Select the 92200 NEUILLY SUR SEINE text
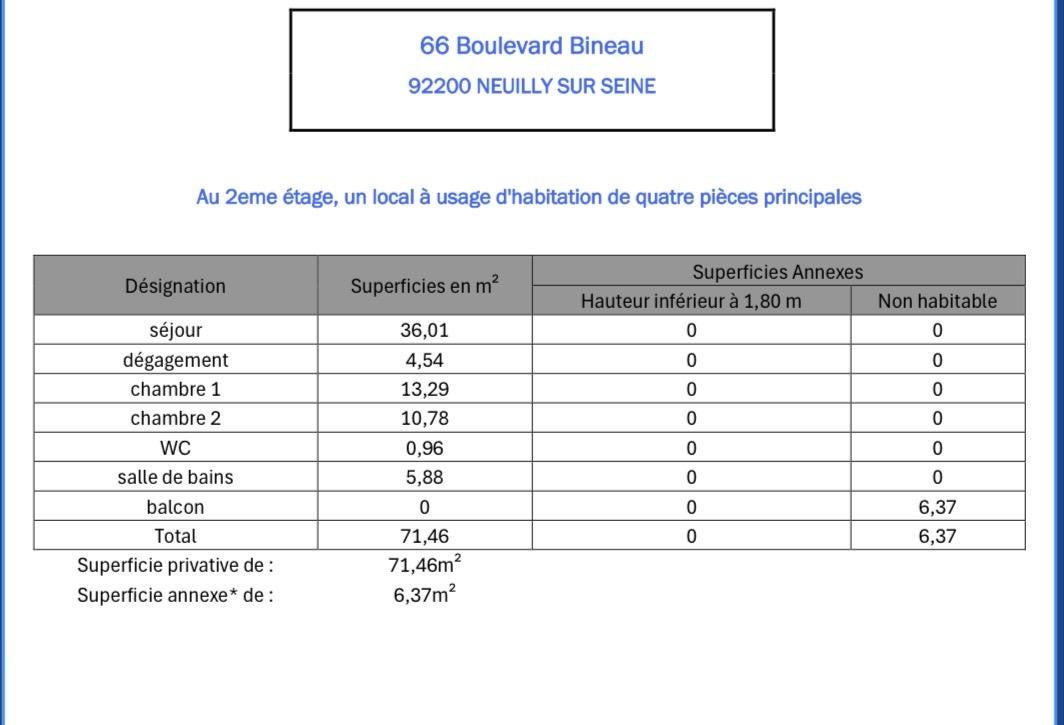1064x725 pixels. click(x=531, y=86)
